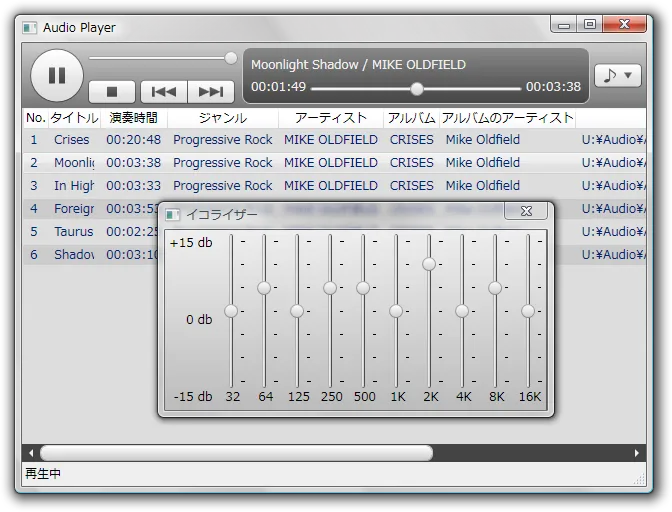Sort by the ジャンル column header

tap(222, 118)
